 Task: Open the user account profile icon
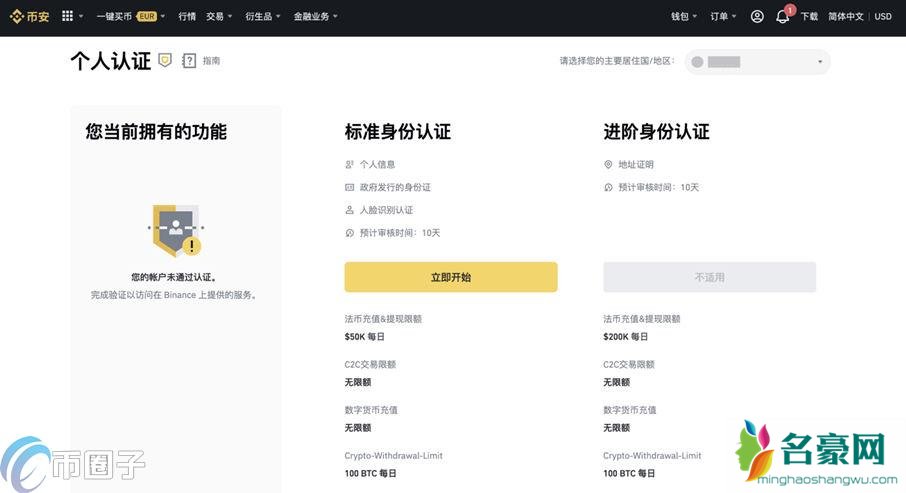point(757,16)
